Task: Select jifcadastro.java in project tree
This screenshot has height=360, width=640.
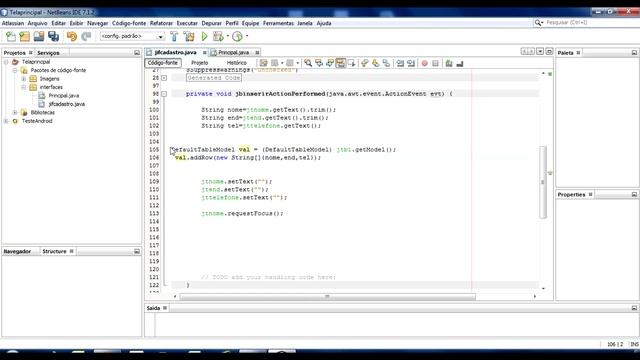Action: click(x=67, y=104)
